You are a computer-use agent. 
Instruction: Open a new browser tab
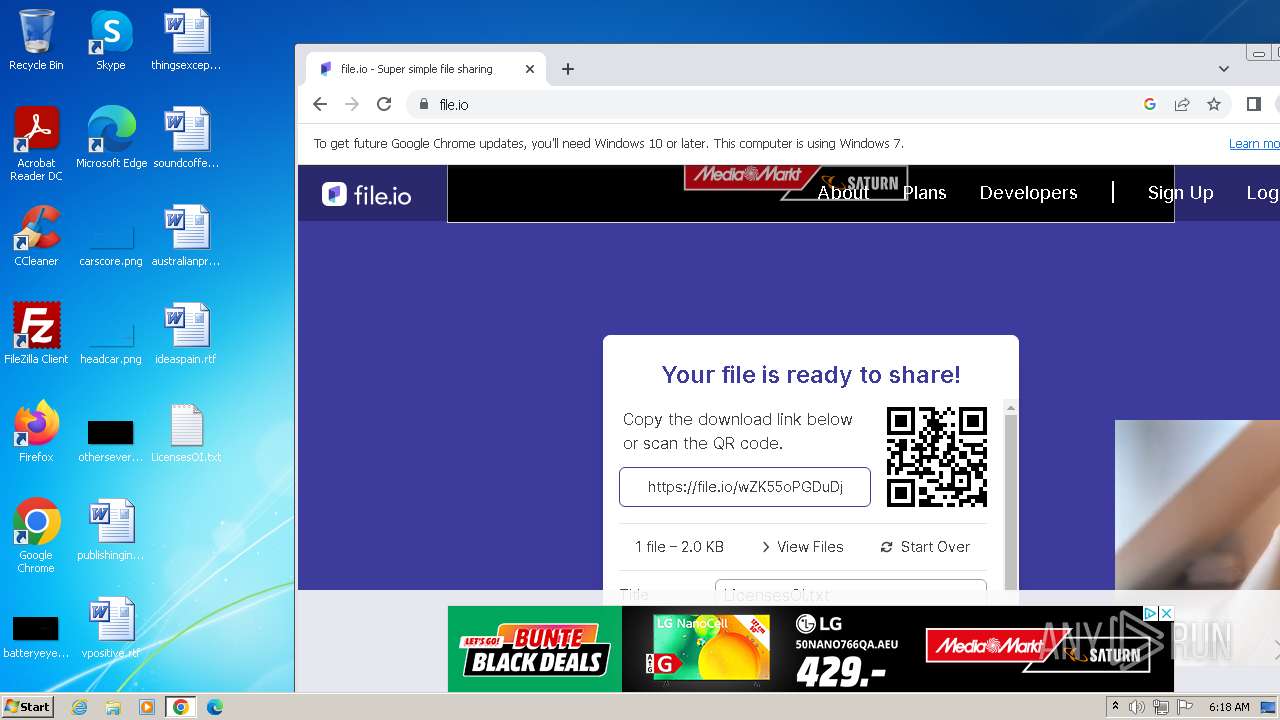(x=568, y=69)
